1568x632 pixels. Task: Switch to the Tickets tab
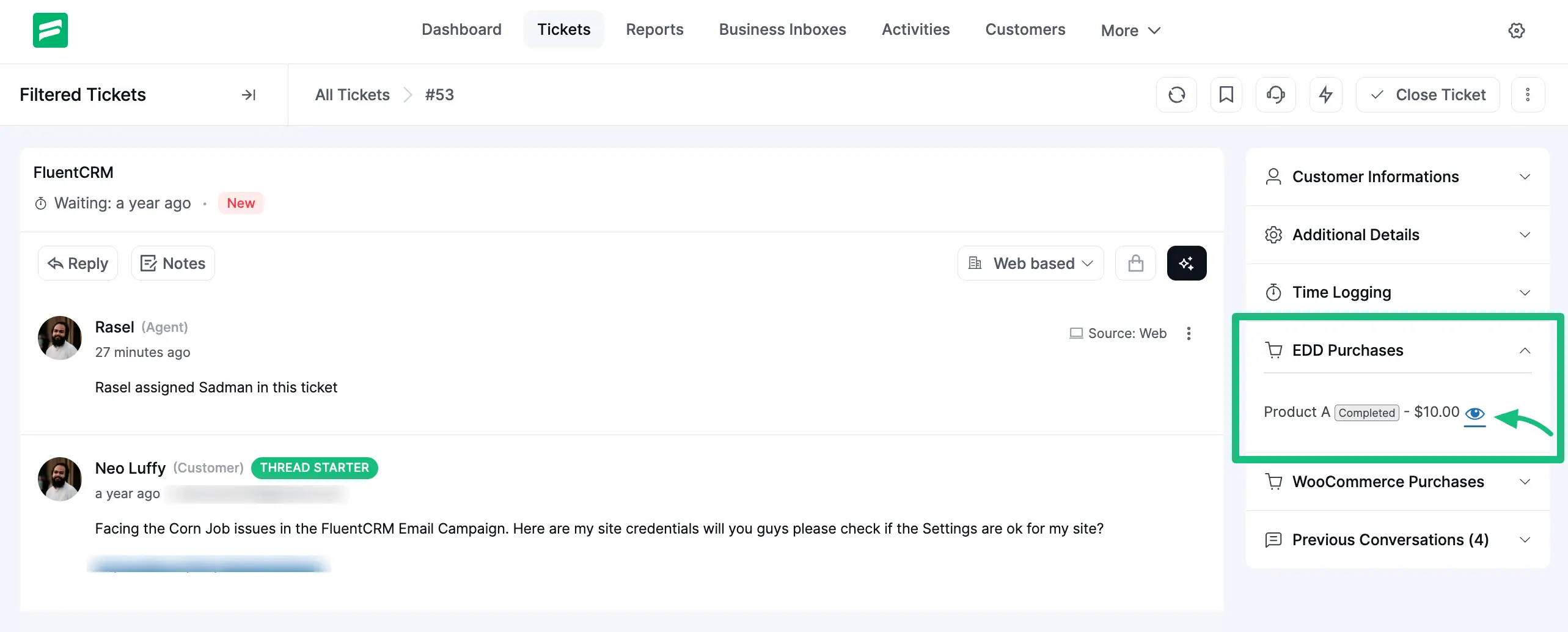click(x=563, y=29)
